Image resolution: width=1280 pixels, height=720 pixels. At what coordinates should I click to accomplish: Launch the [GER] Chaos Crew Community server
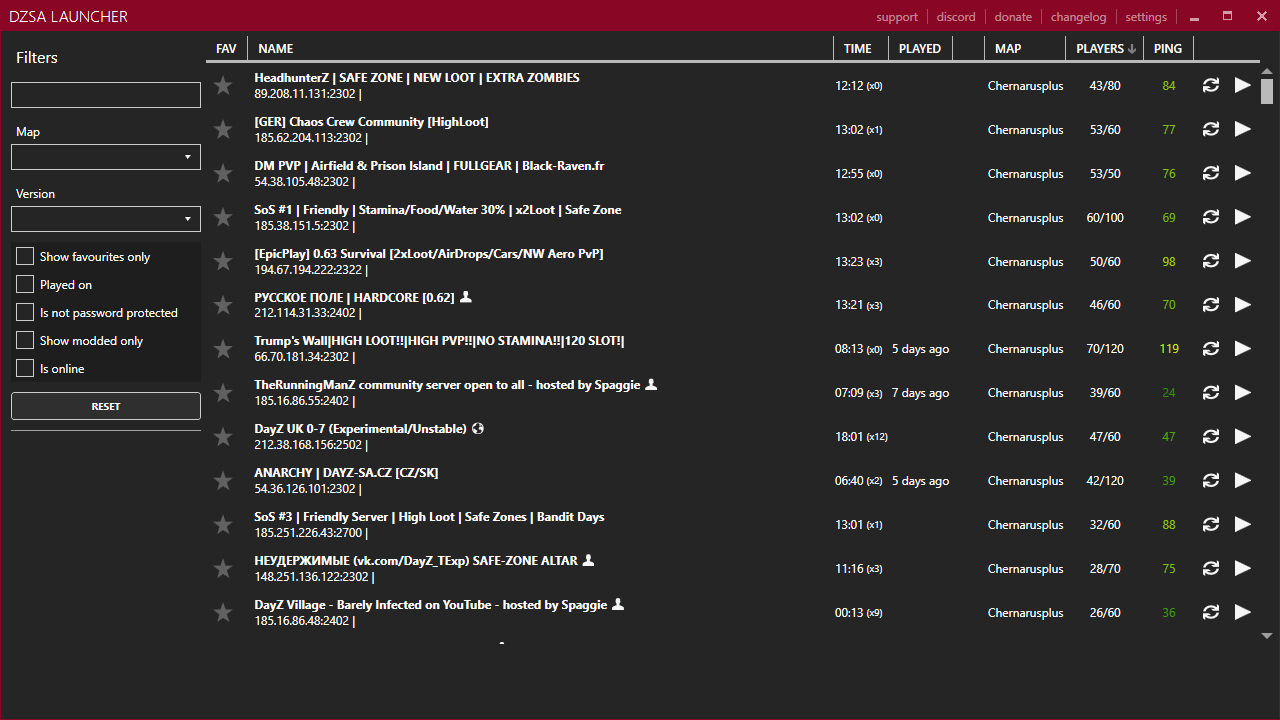[x=1242, y=129]
